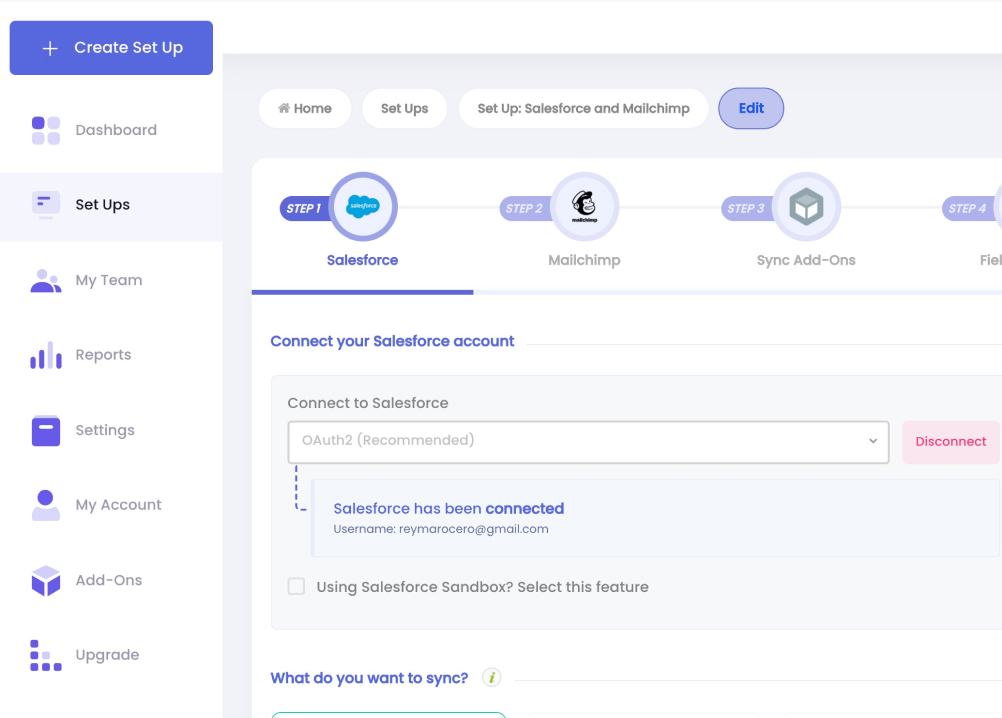Image resolution: width=1002 pixels, height=718 pixels.
Task: Click the plus icon in Create Set Up
Action: point(50,49)
